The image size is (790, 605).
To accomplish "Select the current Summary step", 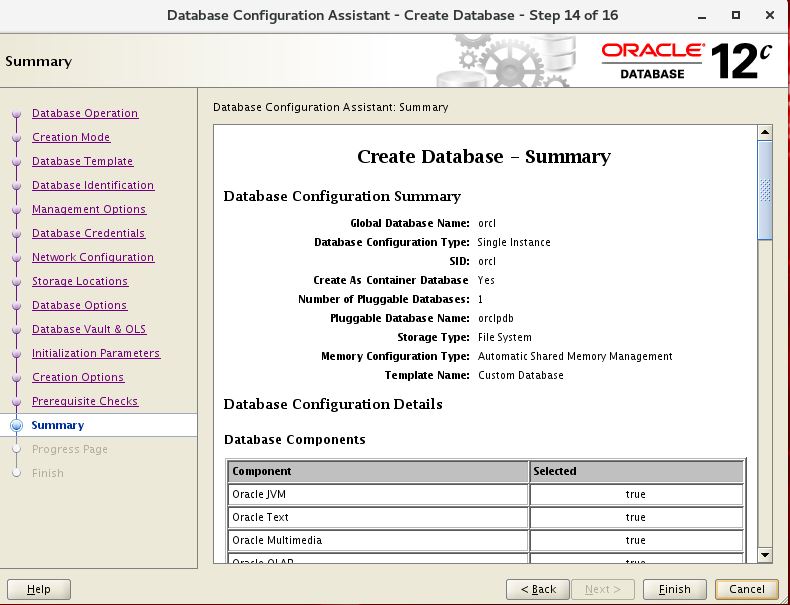I will click(57, 425).
